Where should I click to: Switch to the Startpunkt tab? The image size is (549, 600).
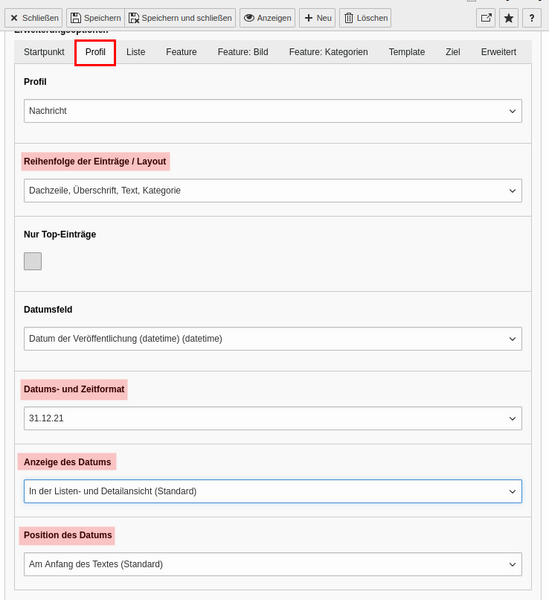click(44, 52)
